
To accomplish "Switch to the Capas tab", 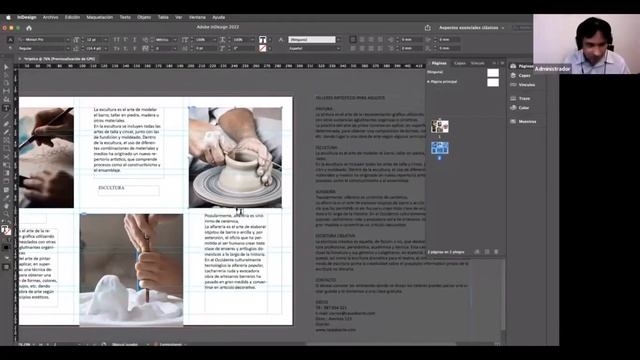I will click(460, 63).
